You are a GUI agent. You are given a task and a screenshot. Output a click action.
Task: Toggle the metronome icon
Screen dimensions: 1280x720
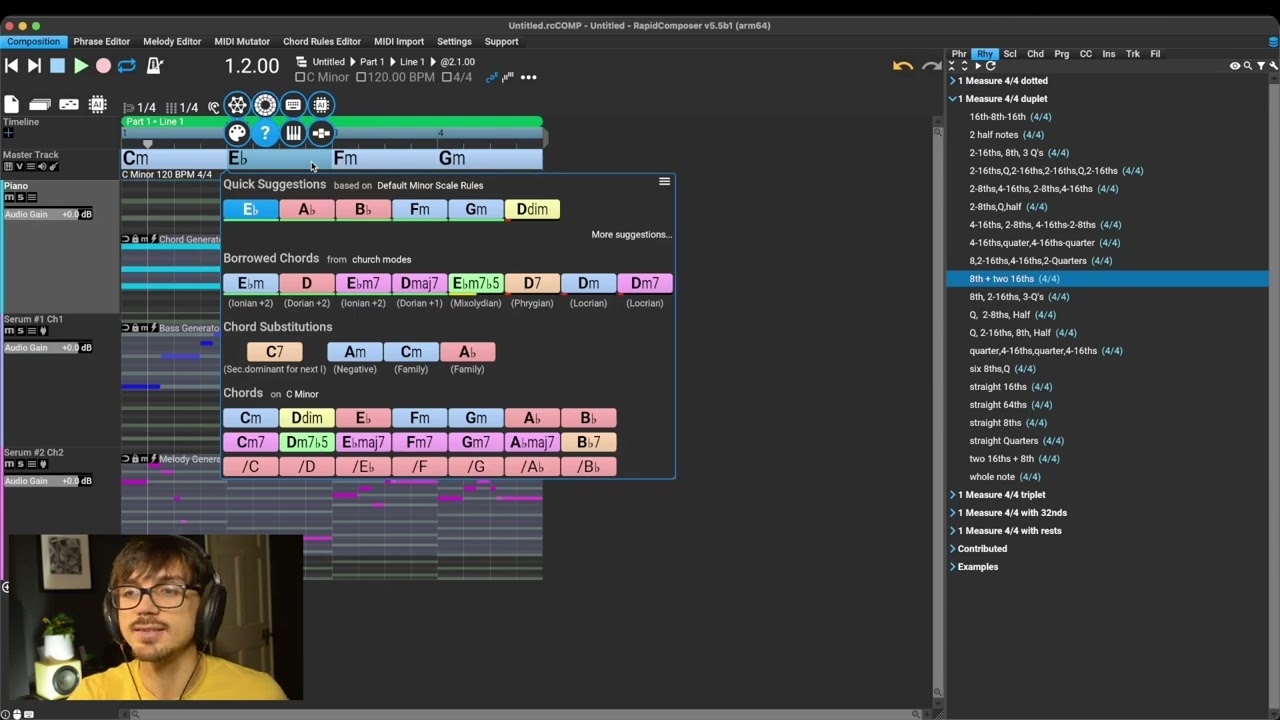(x=155, y=66)
